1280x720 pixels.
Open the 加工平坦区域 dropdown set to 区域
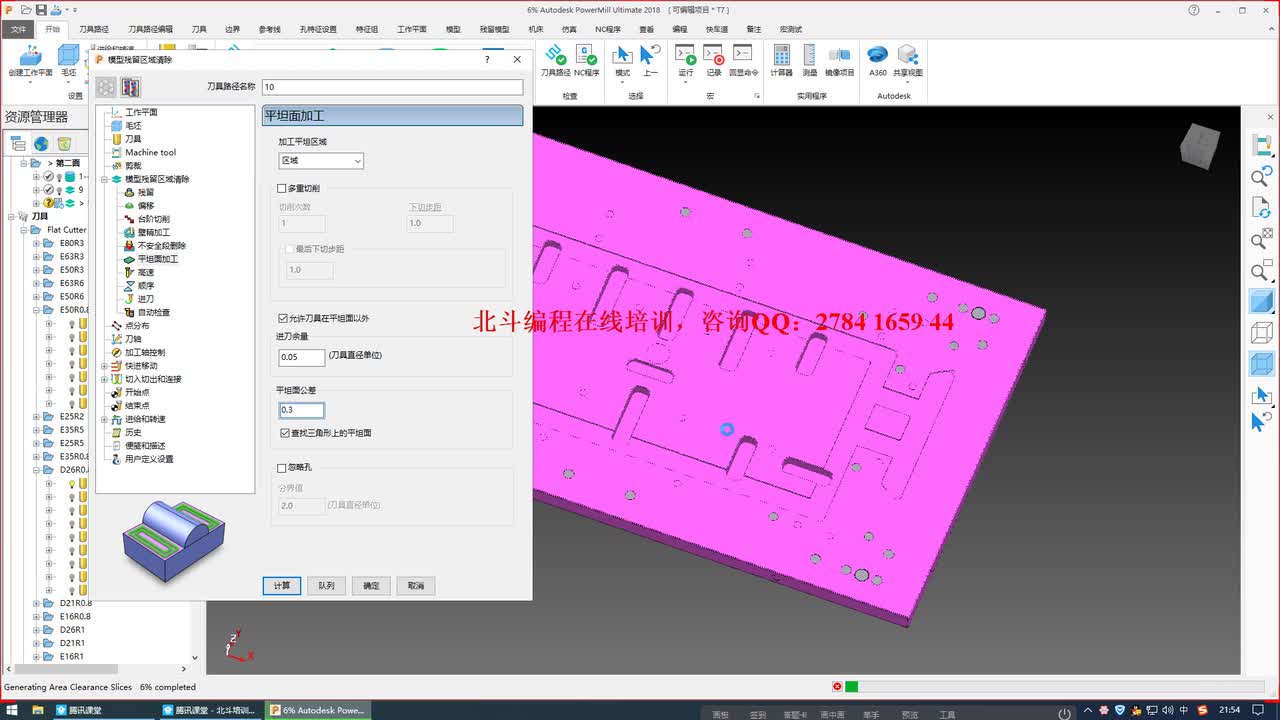pyautogui.click(x=321, y=161)
